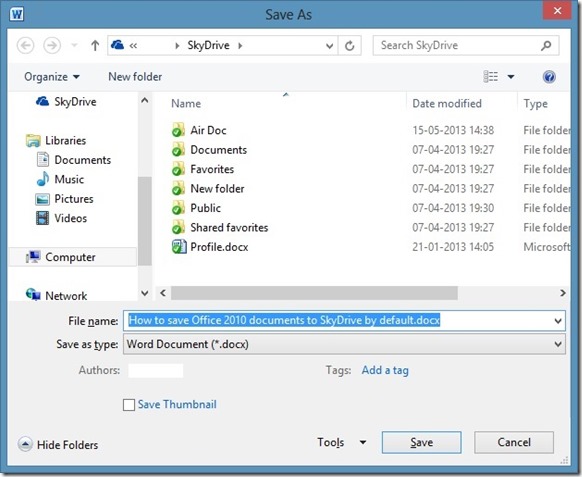
Task: Sort by Date modified column header
Action: pyautogui.click(x=447, y=104)
